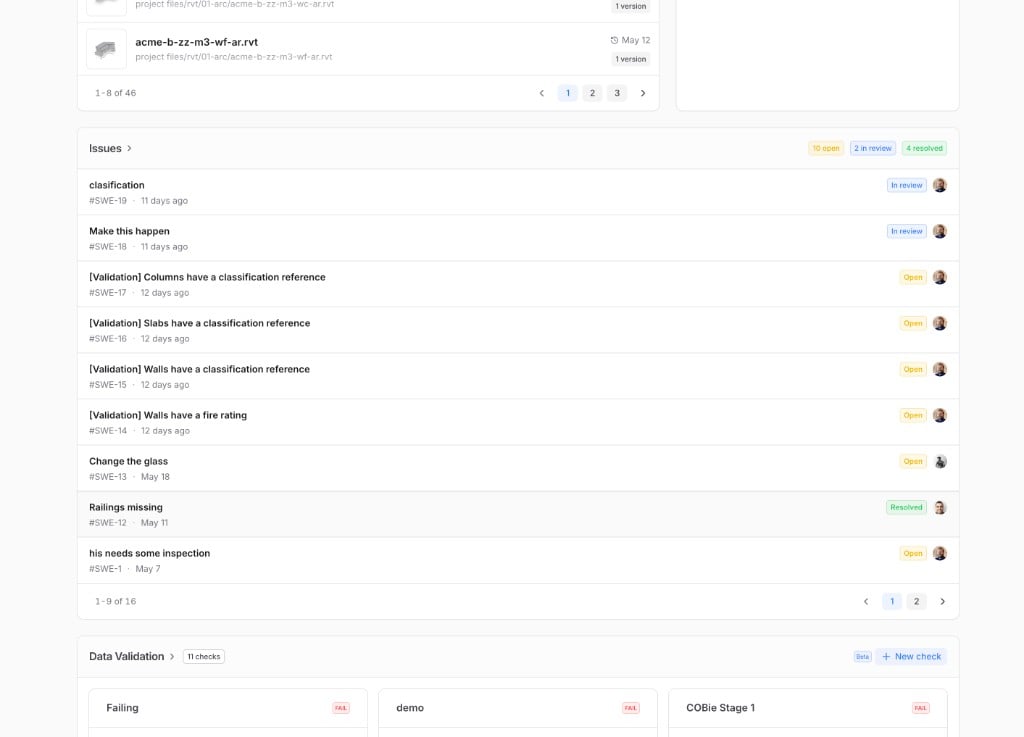Click assignee avatar on Walls classification issue
This screenshot has width=1024, height=737.
click(940, 369)
